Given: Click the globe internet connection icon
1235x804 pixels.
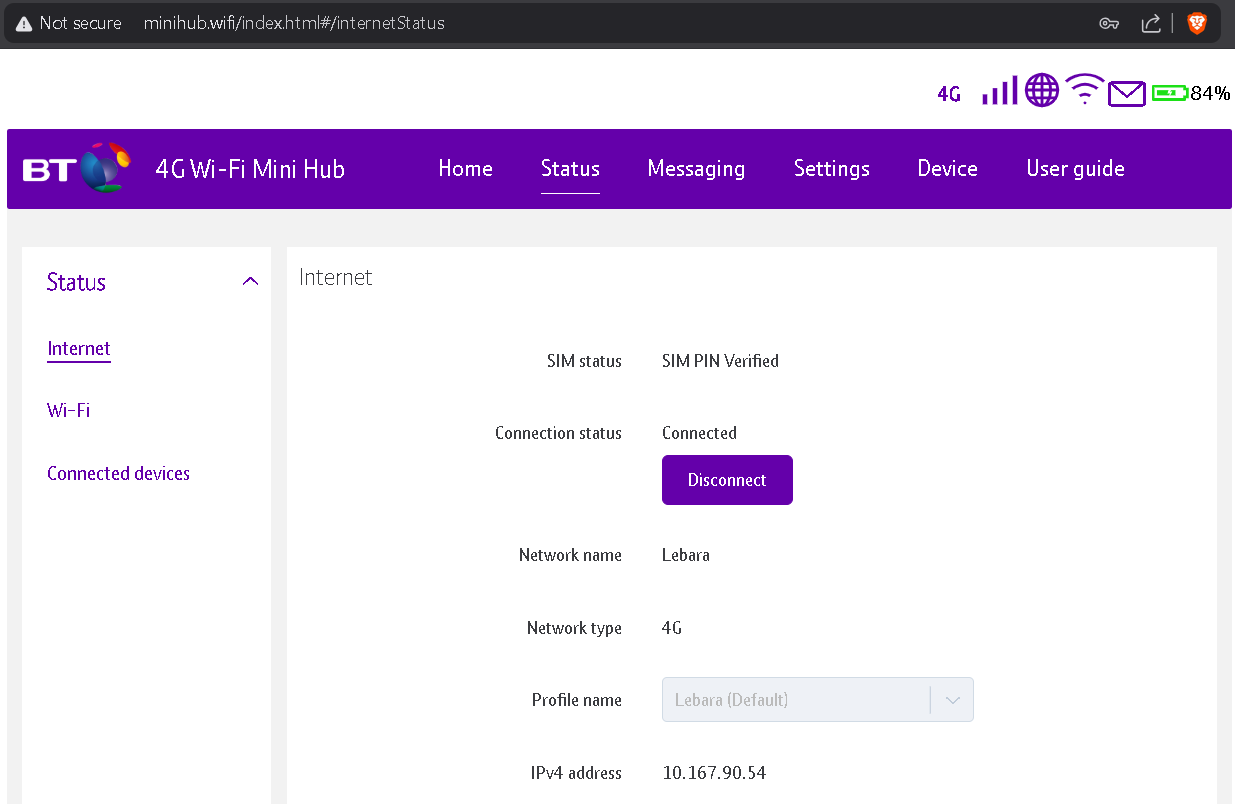Looking at the screenshot, I should tap(1042, 90).
